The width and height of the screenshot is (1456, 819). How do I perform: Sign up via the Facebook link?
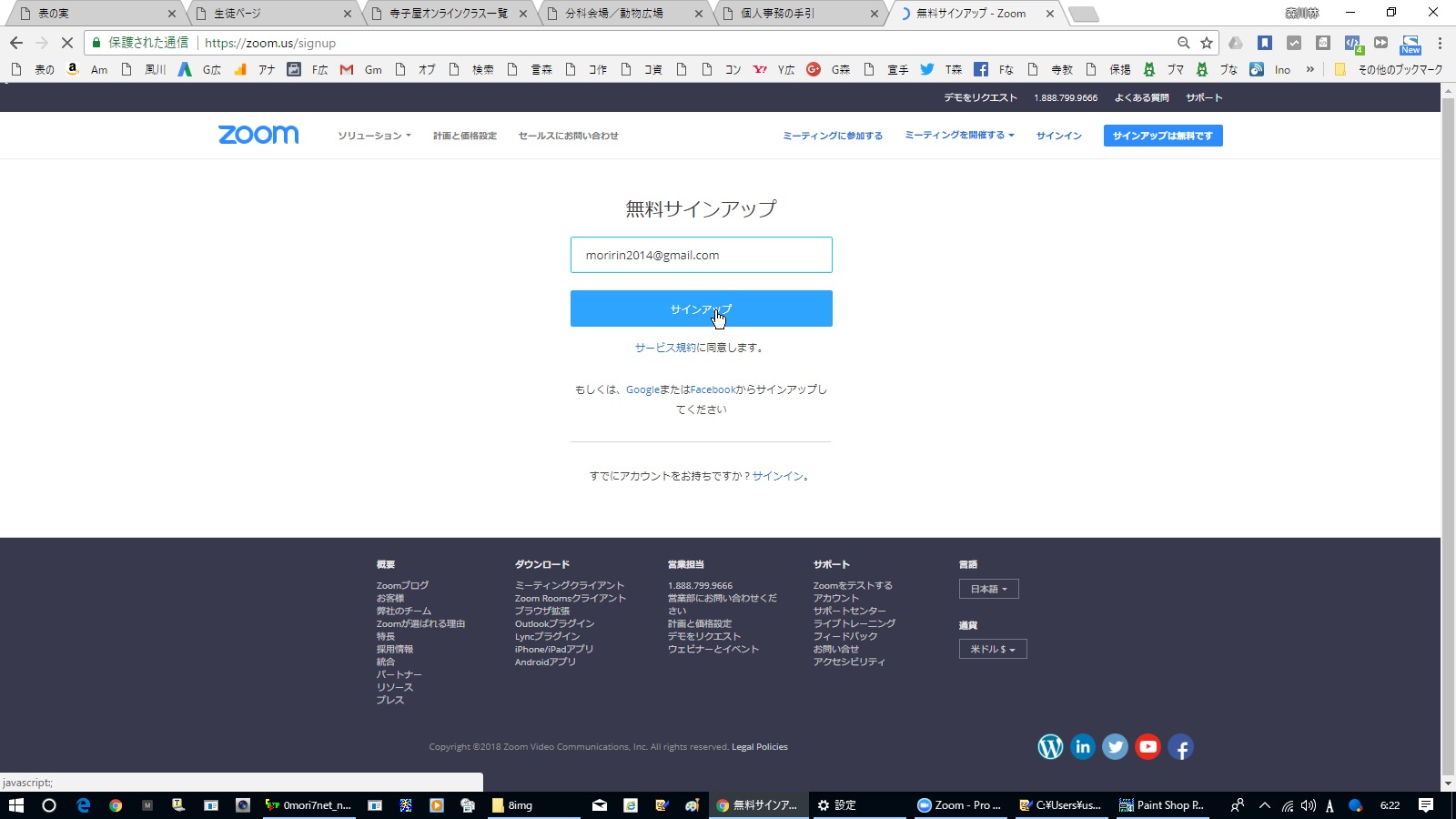pyautogui.click(x=713, y=389)
